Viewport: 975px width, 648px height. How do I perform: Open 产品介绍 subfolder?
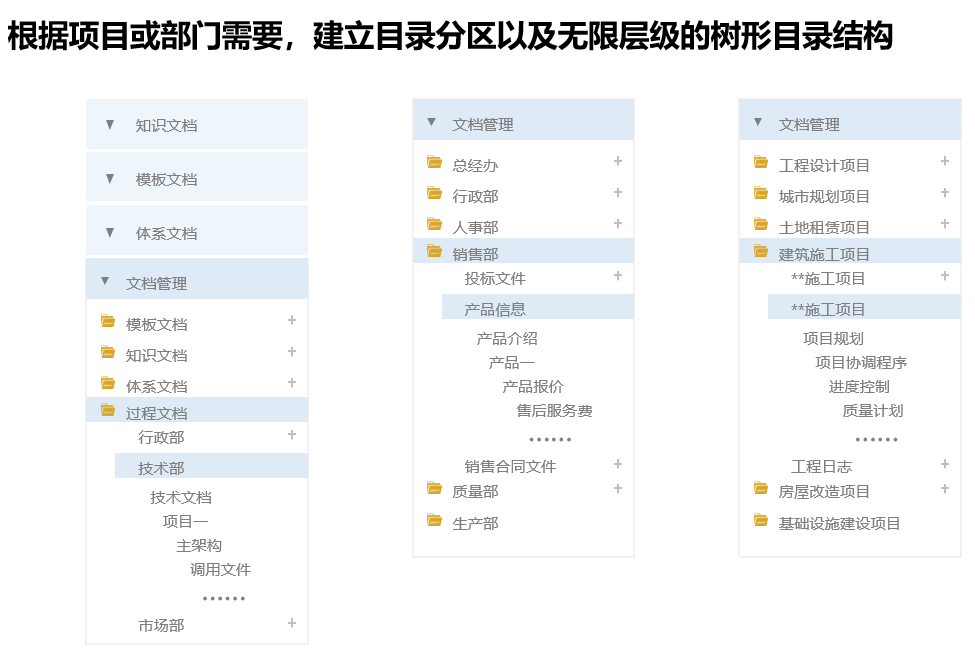point(507,338)
